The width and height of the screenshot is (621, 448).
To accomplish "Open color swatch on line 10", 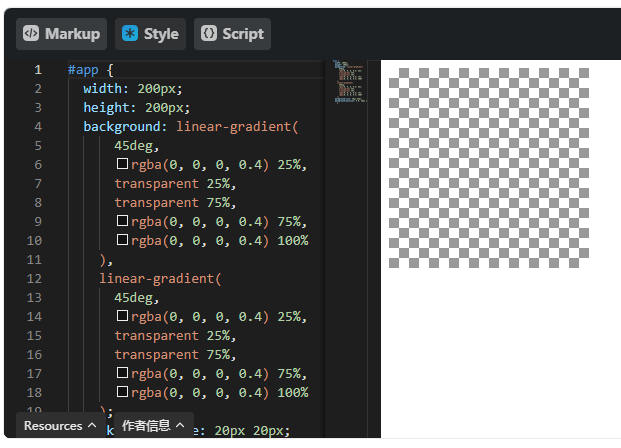I will coord(122,240).
